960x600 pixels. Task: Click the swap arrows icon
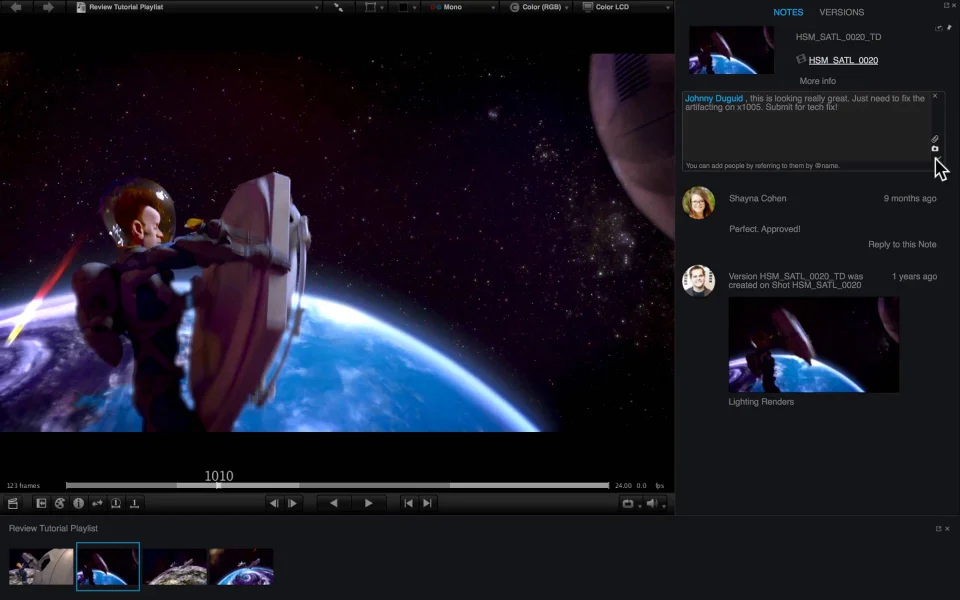[97, 503]
